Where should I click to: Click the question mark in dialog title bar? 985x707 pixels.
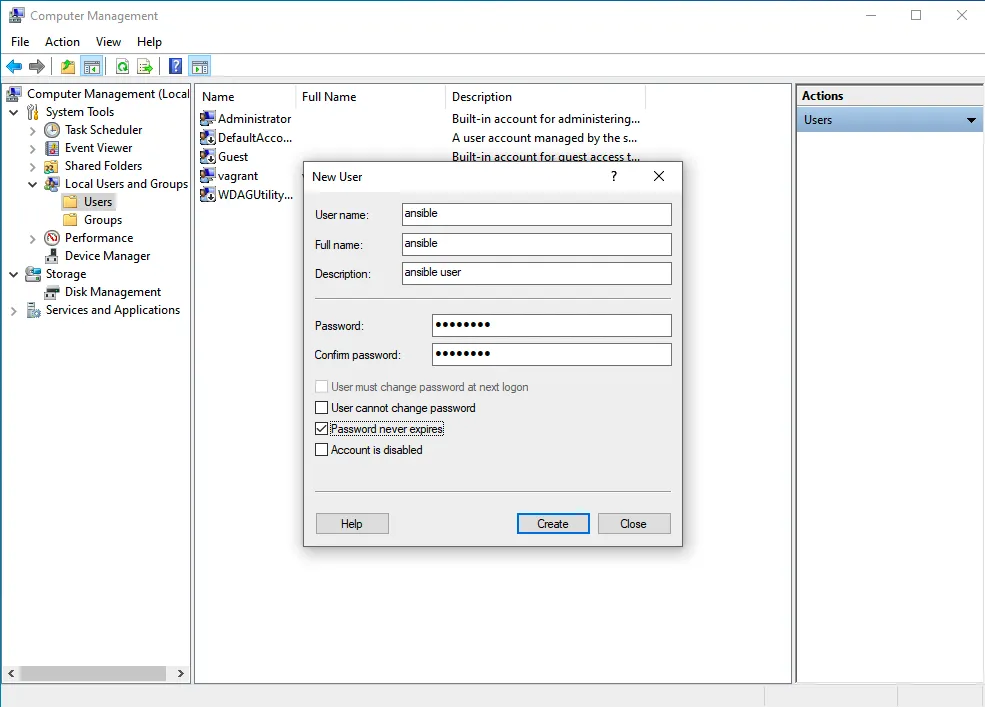point(614,176)
